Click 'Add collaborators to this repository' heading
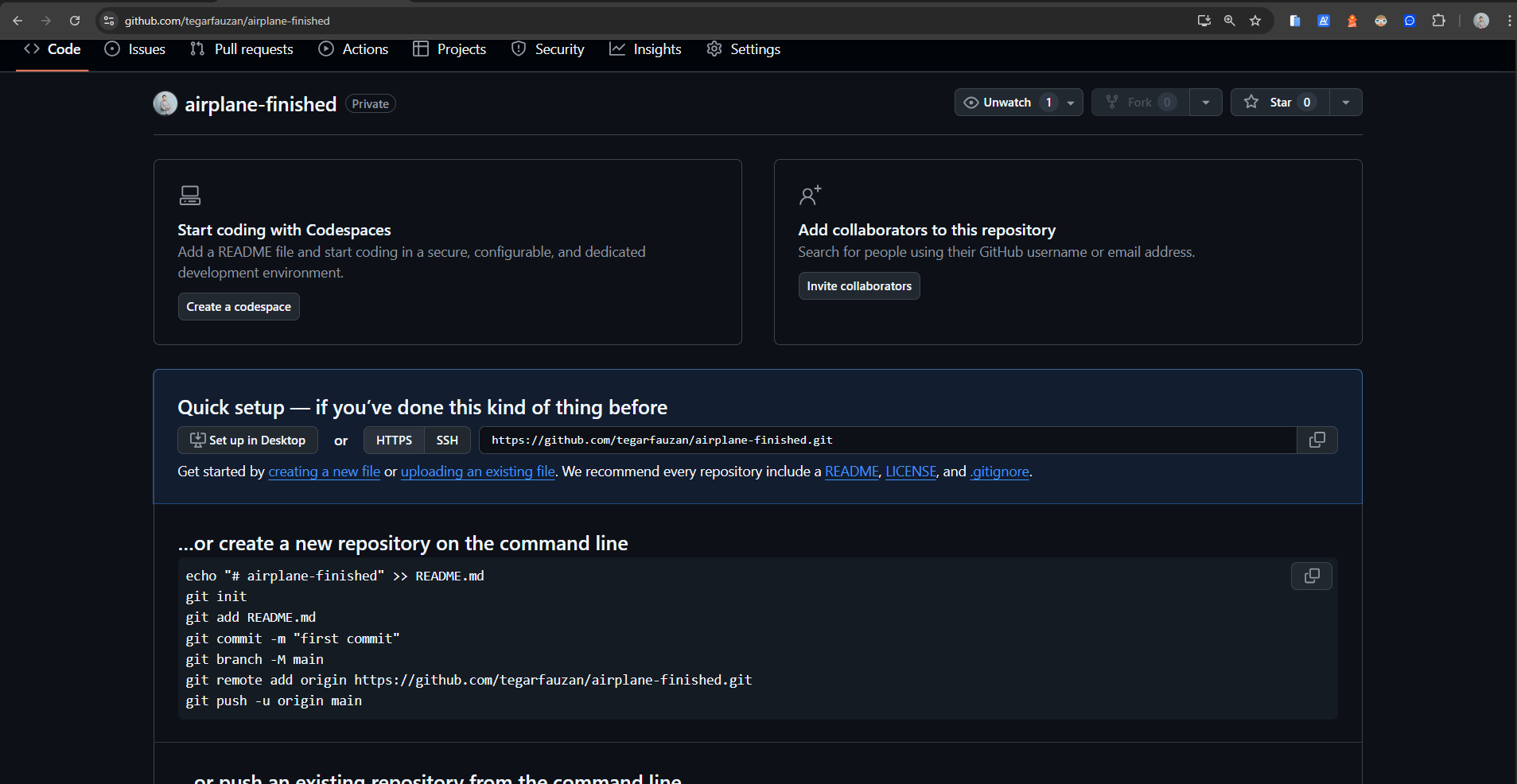 click(927, 230)
